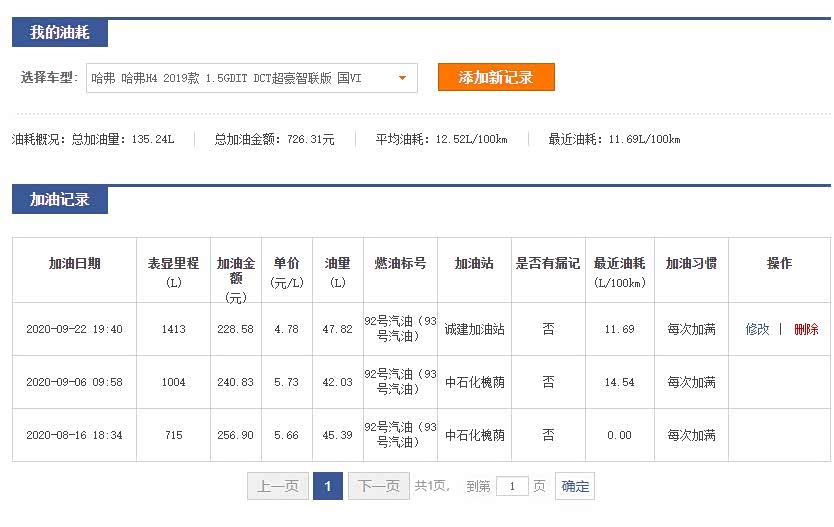Viewport: 834px width, 527px height.
Task: Select the 2020-08-16 18:34 record date
Action: point(75,435)
